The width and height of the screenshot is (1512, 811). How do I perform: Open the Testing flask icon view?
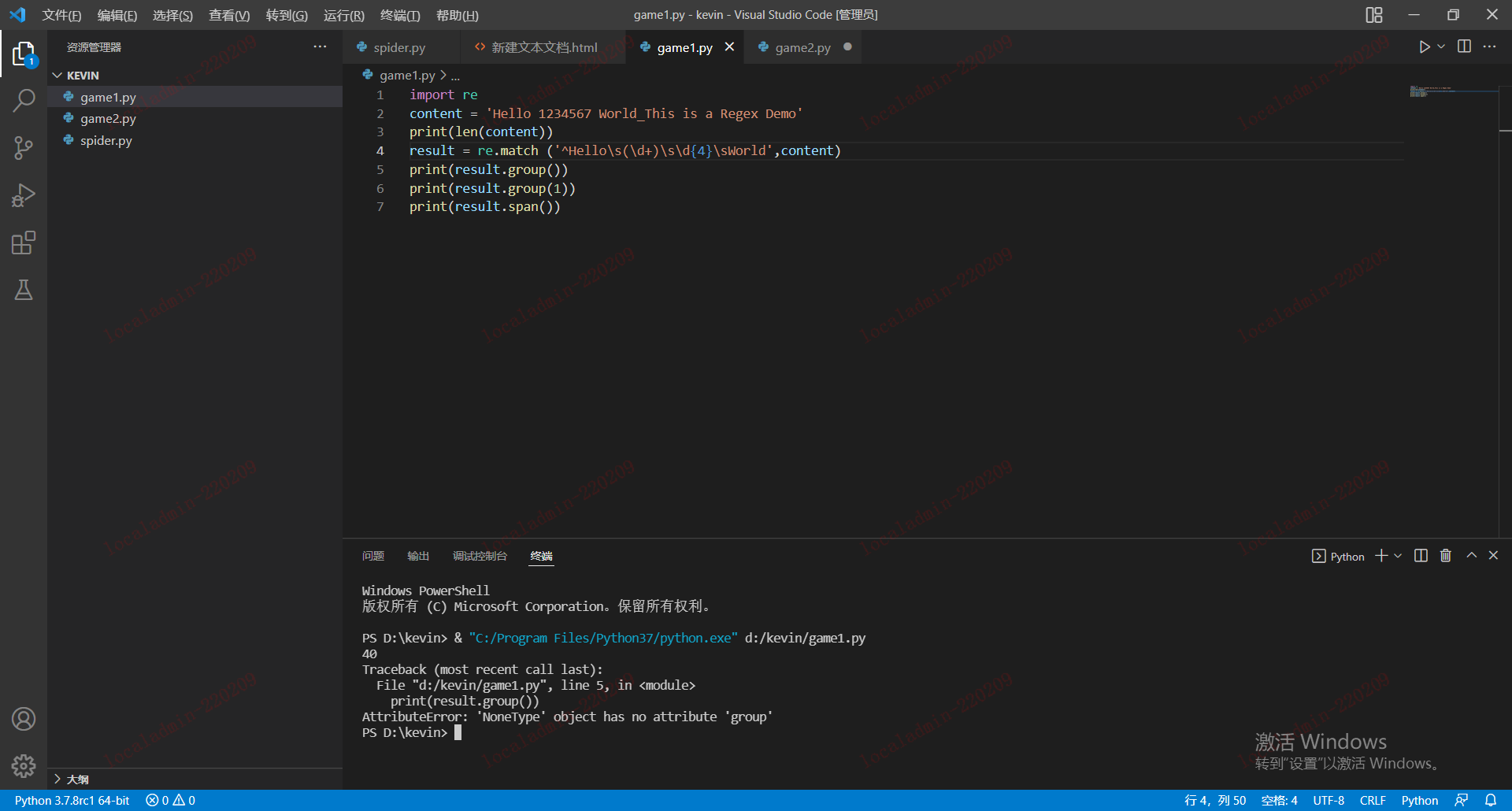(x=24, y=290)
